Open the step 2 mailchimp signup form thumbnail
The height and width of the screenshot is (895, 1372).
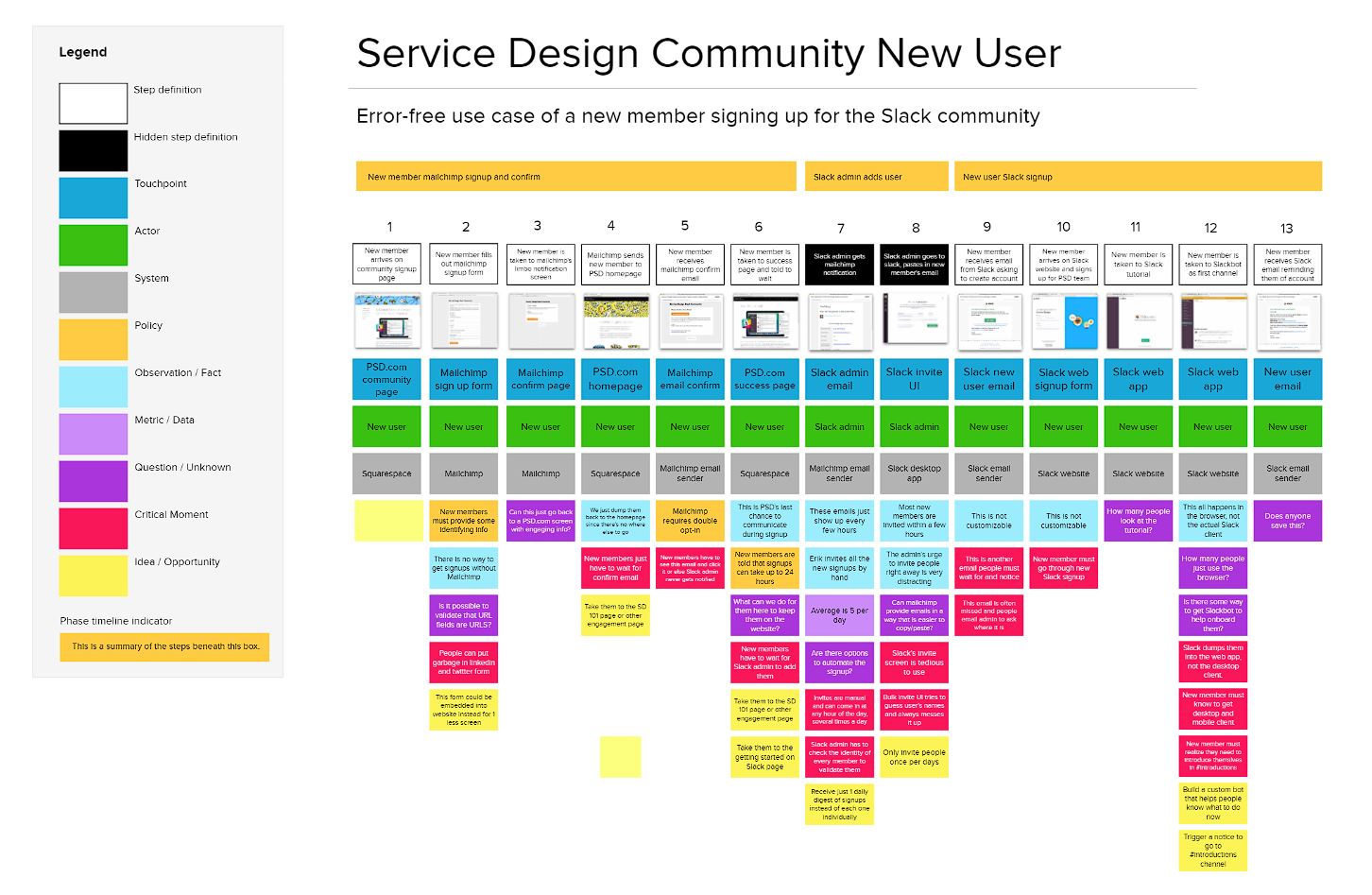click(464, 321)
